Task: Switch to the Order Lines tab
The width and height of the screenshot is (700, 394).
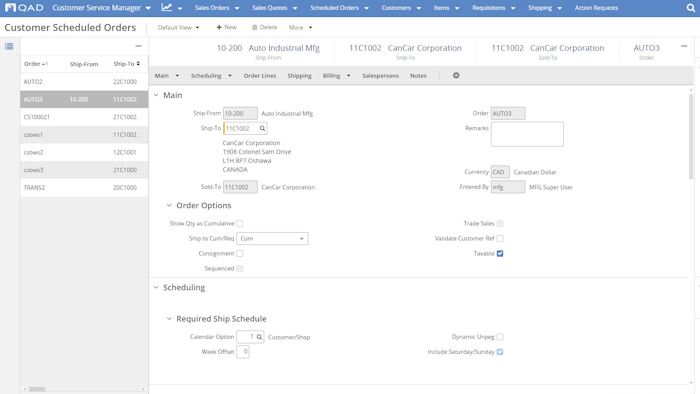Action: [x=260, y=76]
